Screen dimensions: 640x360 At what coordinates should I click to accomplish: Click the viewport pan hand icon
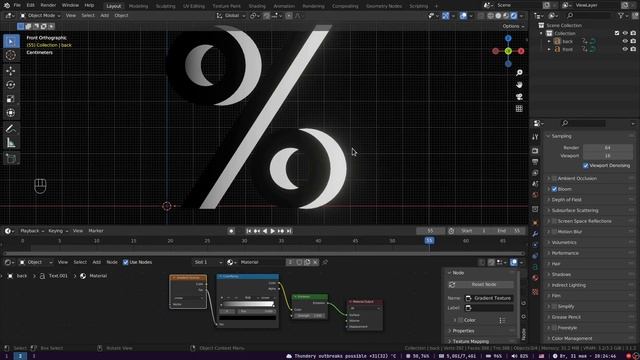click(519, 84)
